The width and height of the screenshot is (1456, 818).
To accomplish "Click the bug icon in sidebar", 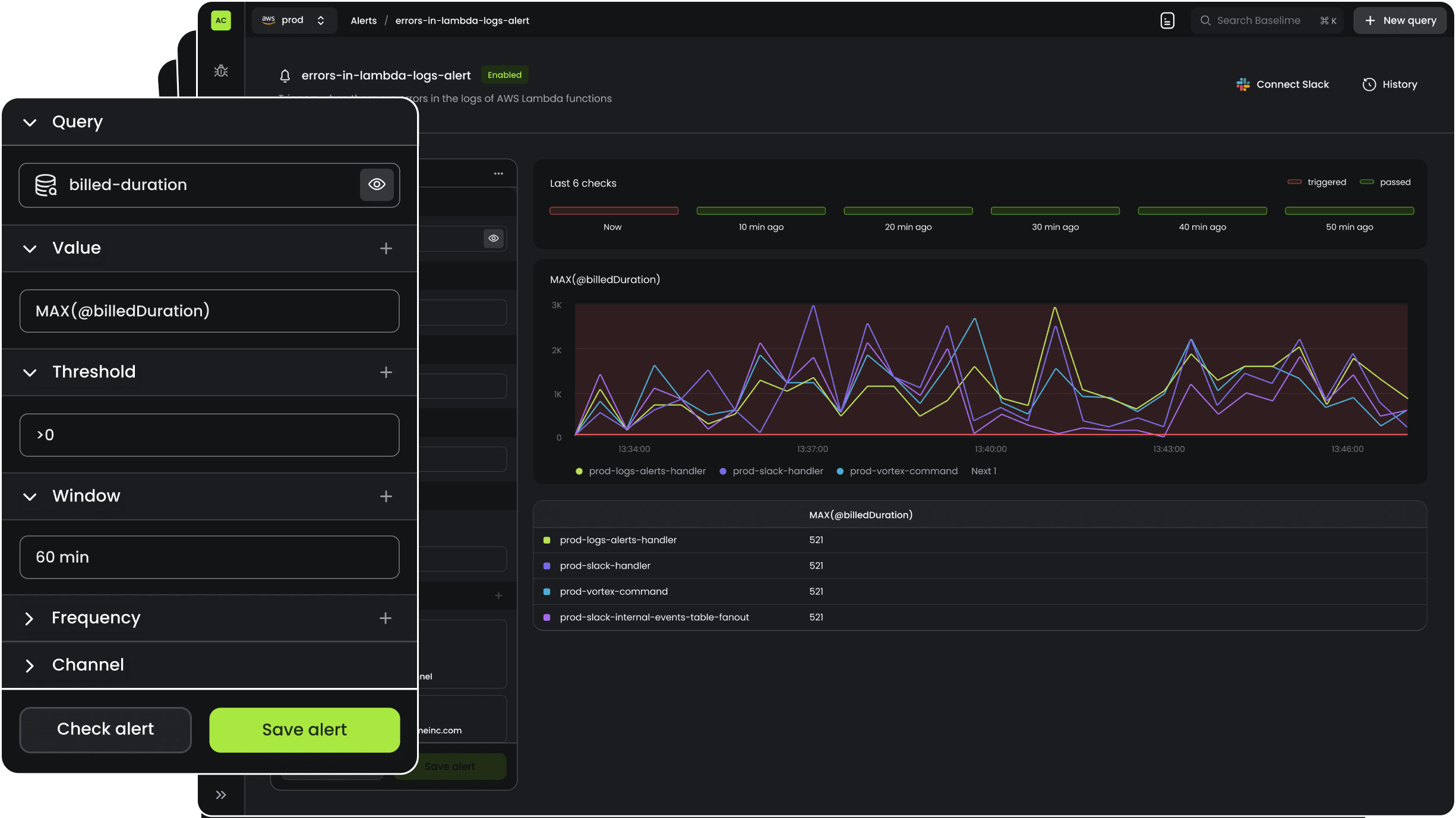I will pyautogui.click(x=221, y=71).
